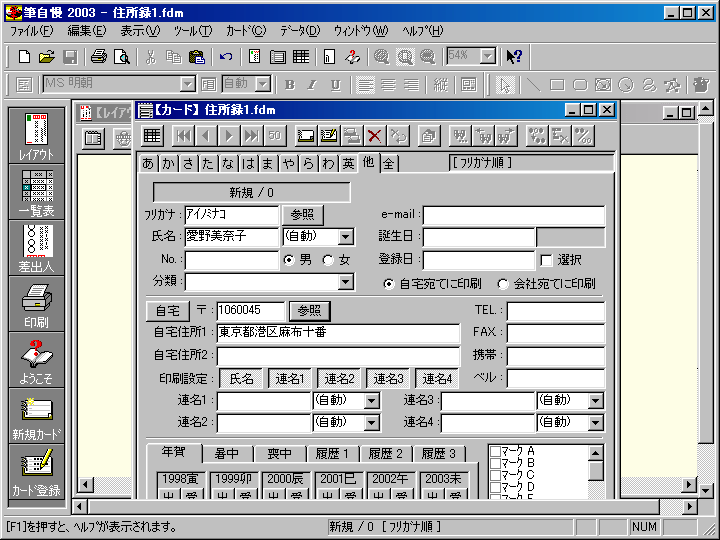Switch to the 履歴 1 tab
720x540 pixels.
tap(333, 454)
